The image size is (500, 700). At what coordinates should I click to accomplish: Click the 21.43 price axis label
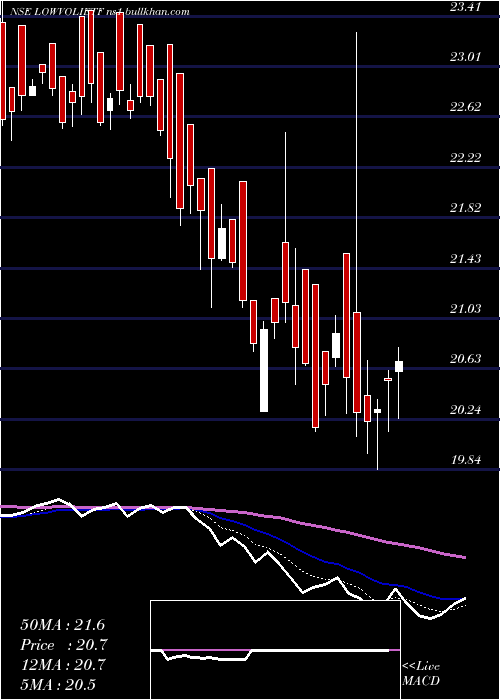click(x=465, y=258)
